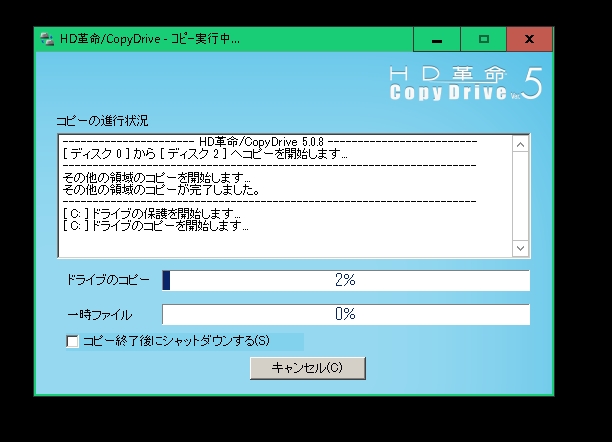Click log line 'その他の領域のコピーが完了しました。'

pyautogui.click(x=162, y=190)
